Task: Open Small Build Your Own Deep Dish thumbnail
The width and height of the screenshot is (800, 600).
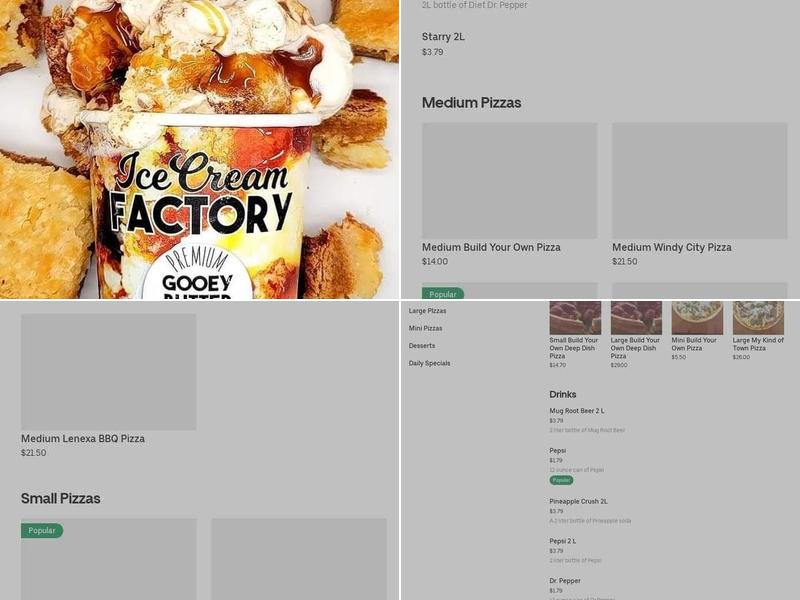Action: 575,318
